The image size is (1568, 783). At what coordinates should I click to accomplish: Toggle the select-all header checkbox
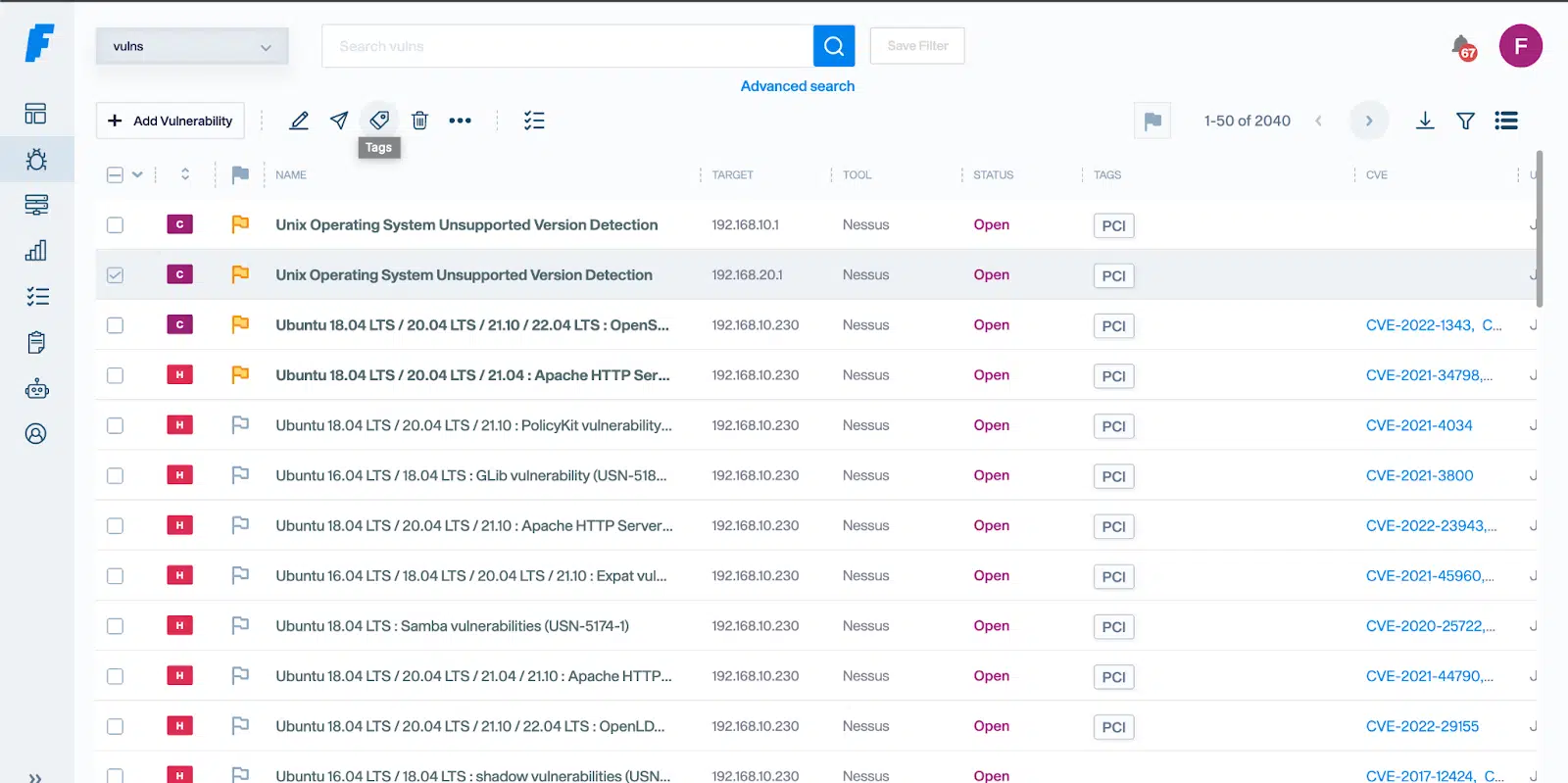tap(115, 174)
